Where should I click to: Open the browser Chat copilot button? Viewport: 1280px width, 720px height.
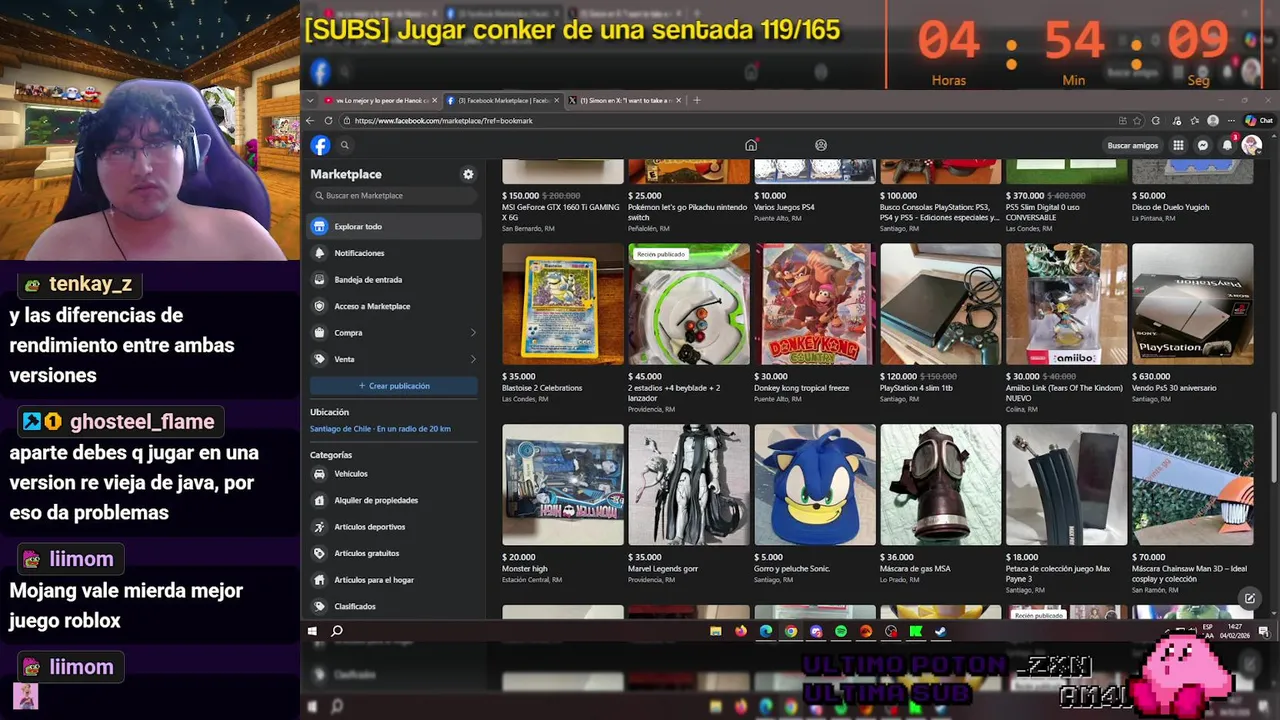pyautogui.click(x=1258, y=121)
